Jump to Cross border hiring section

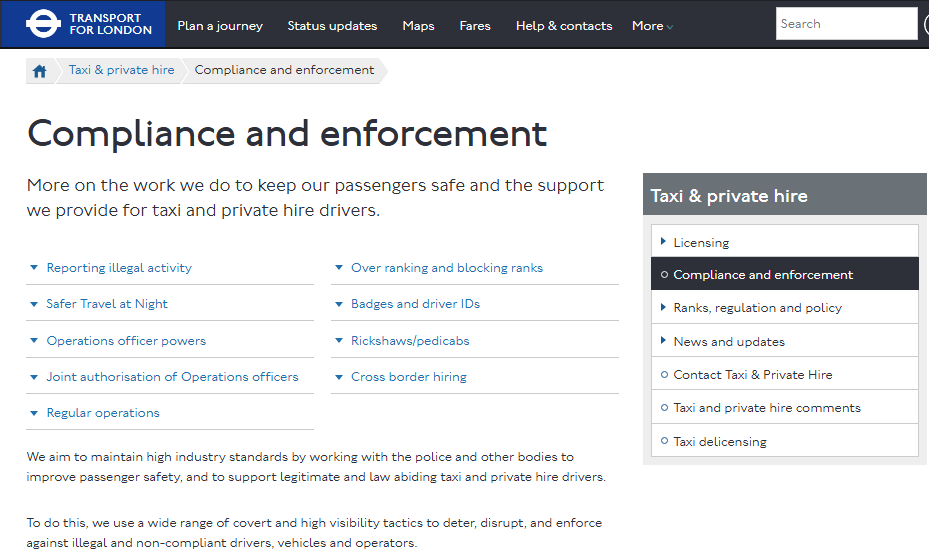tap(408, 377)
